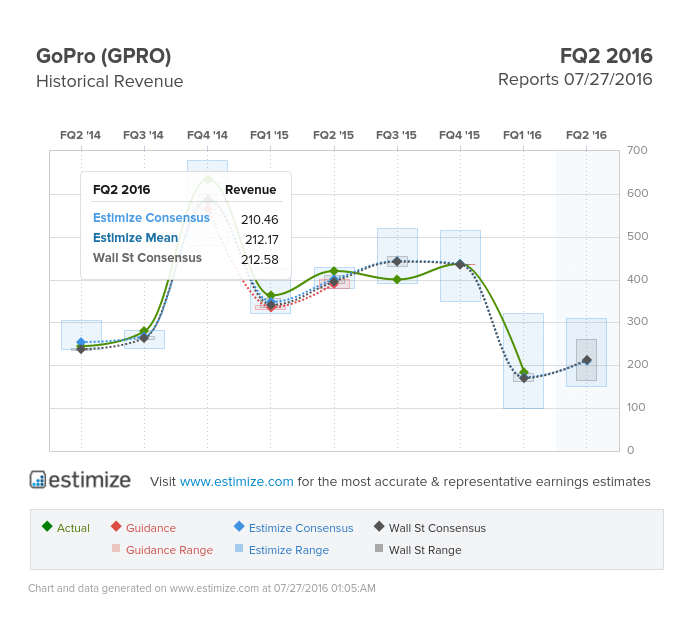The width and height of the screenshot is (685, 620).
Task: Click the FQ4 '15 consensus data point
Action: coord(460,264)
